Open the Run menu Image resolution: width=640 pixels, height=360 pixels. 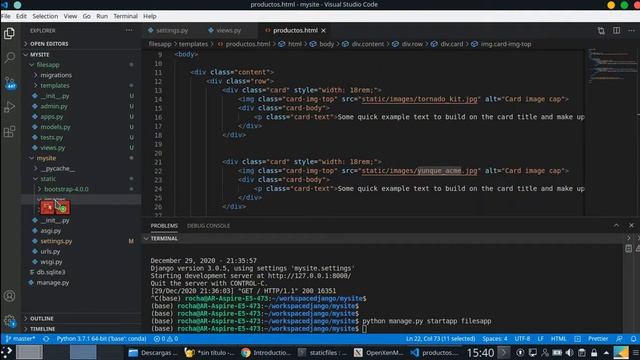[x=102, y=16]
